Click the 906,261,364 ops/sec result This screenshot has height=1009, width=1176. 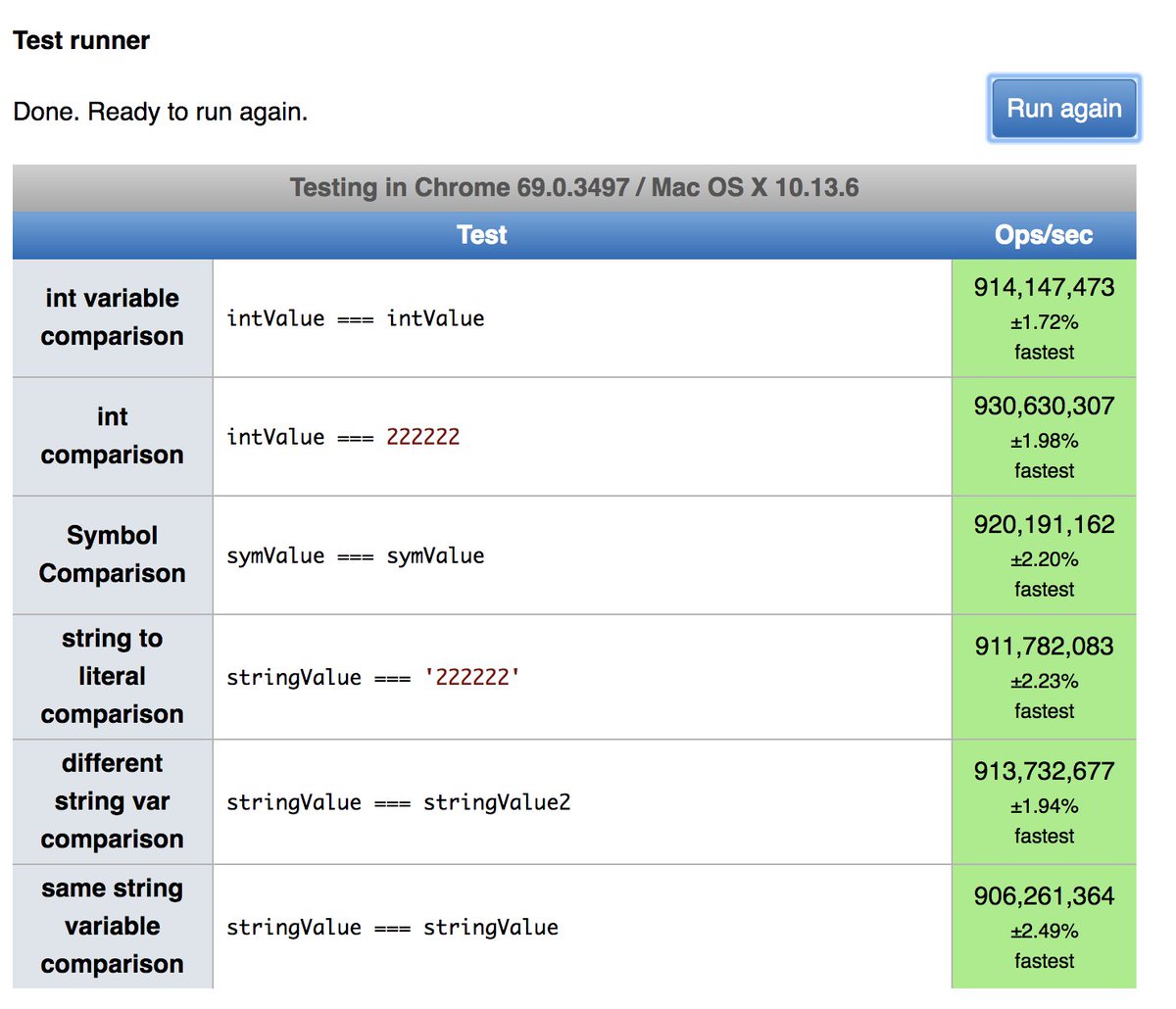[x=1044, y=896]
